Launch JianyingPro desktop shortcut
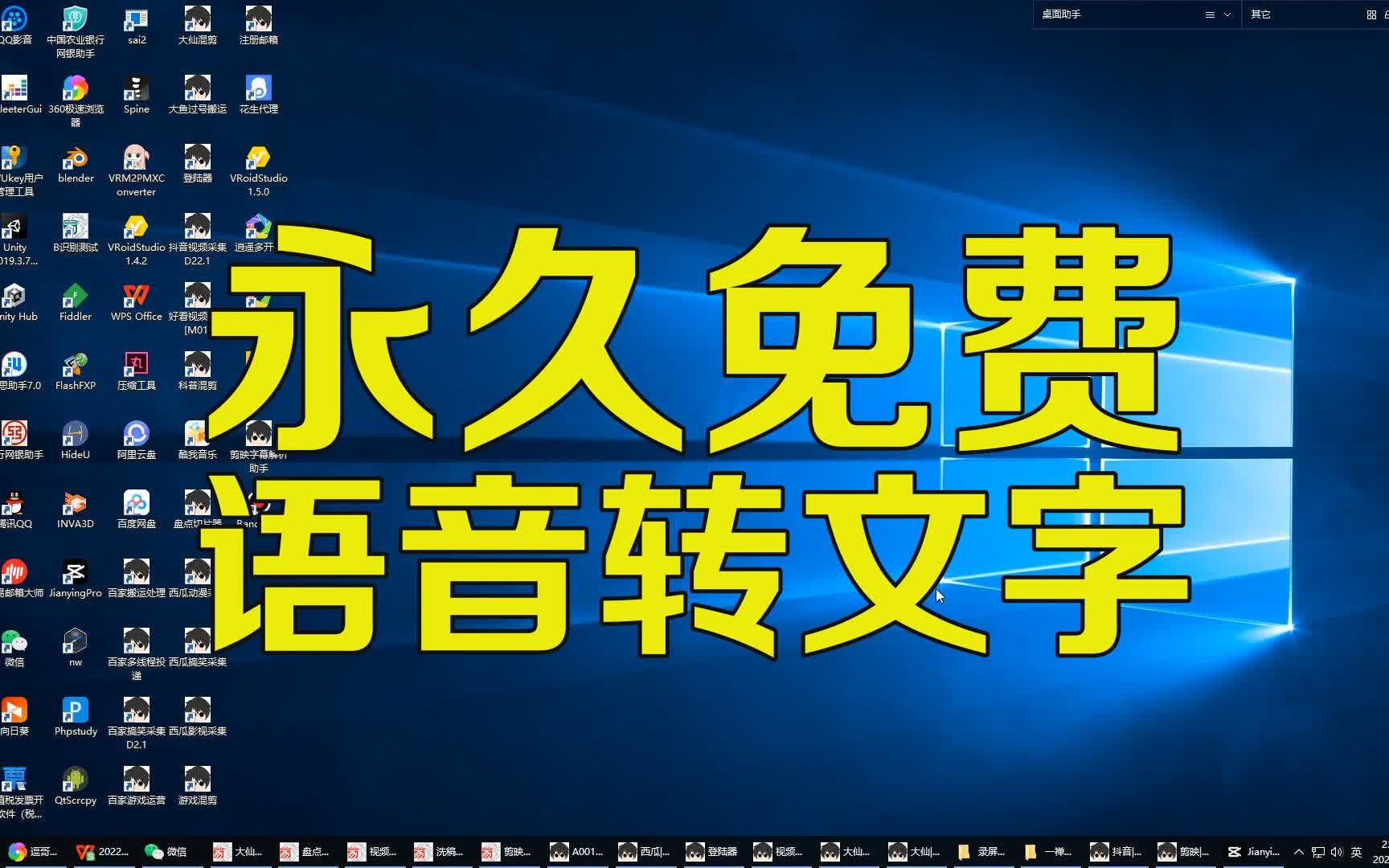The width and height of the screenshot is (1389, 868). (76, 579)
